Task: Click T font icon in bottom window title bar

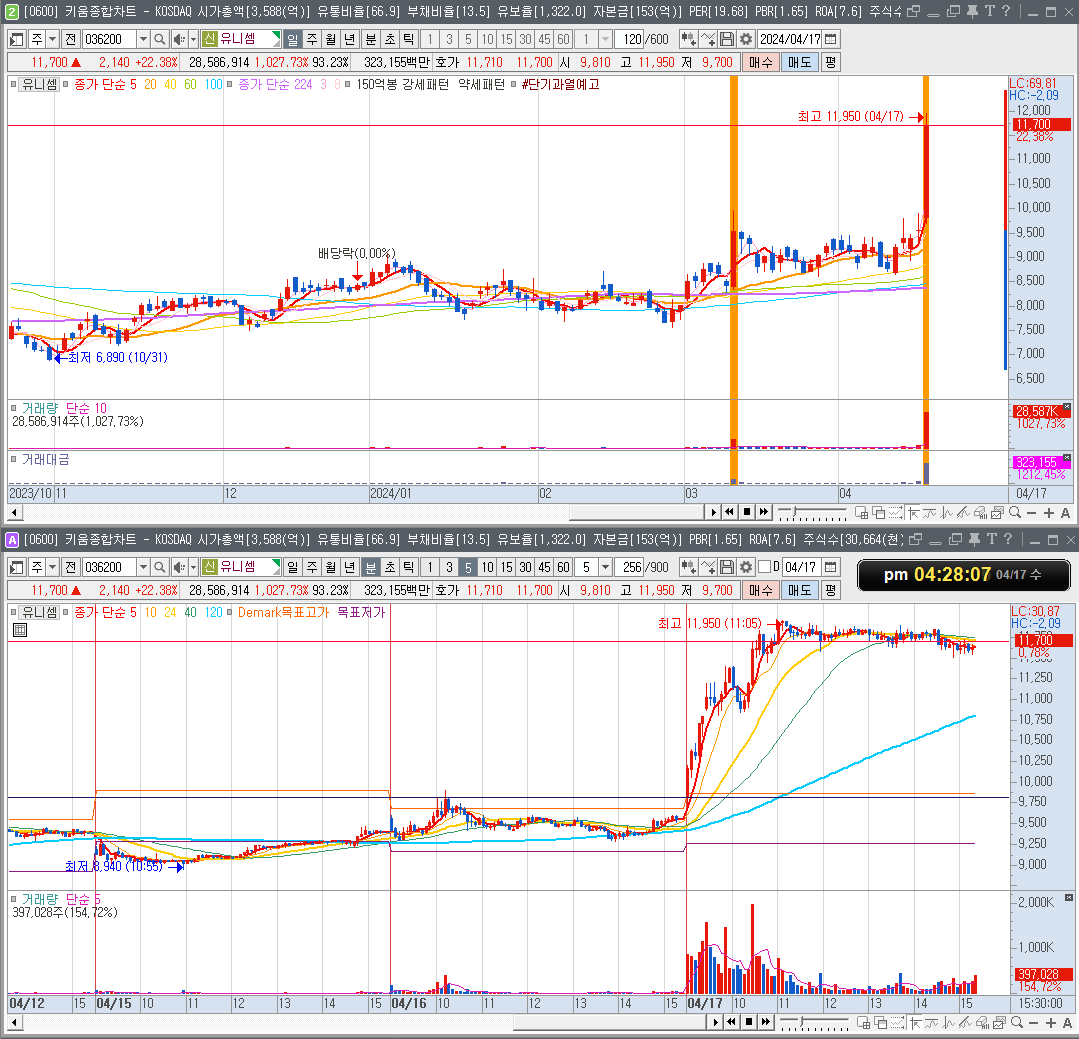Action: pyautogui.click(x=991, y=539)
